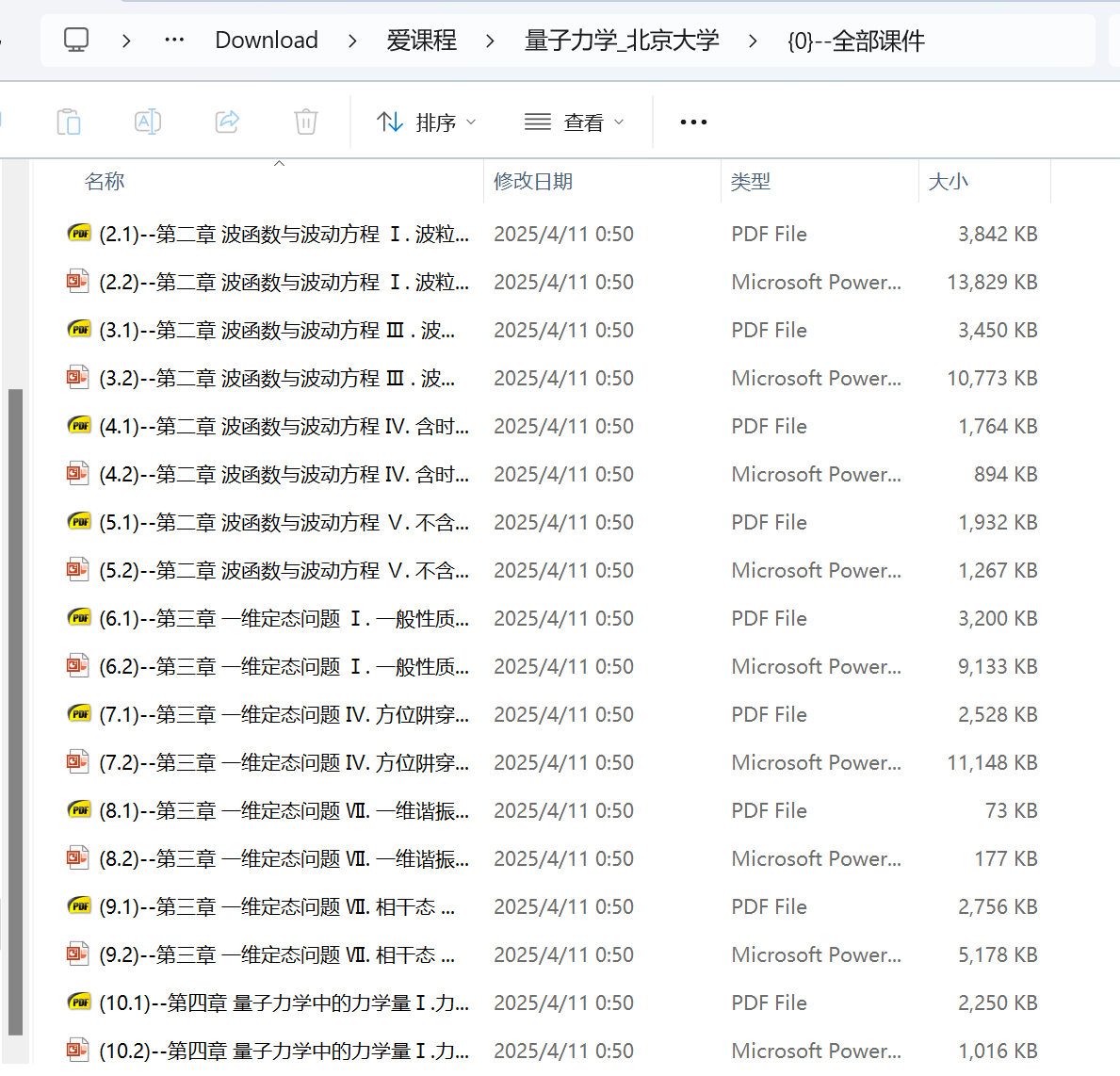Open the 查看 view dropdown
This screenshot has width=1120, height=1076.
(x=575, y=122)
